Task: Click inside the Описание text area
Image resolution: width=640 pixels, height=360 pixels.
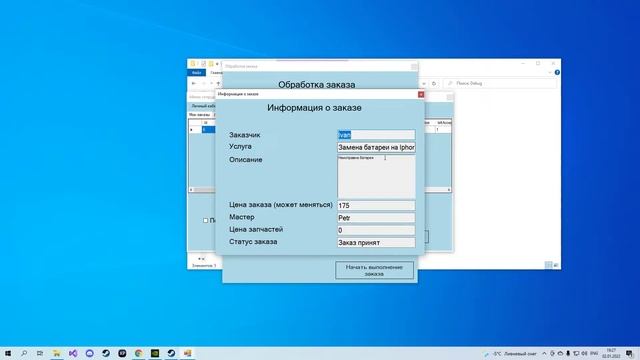Action: tap(376, 176)
